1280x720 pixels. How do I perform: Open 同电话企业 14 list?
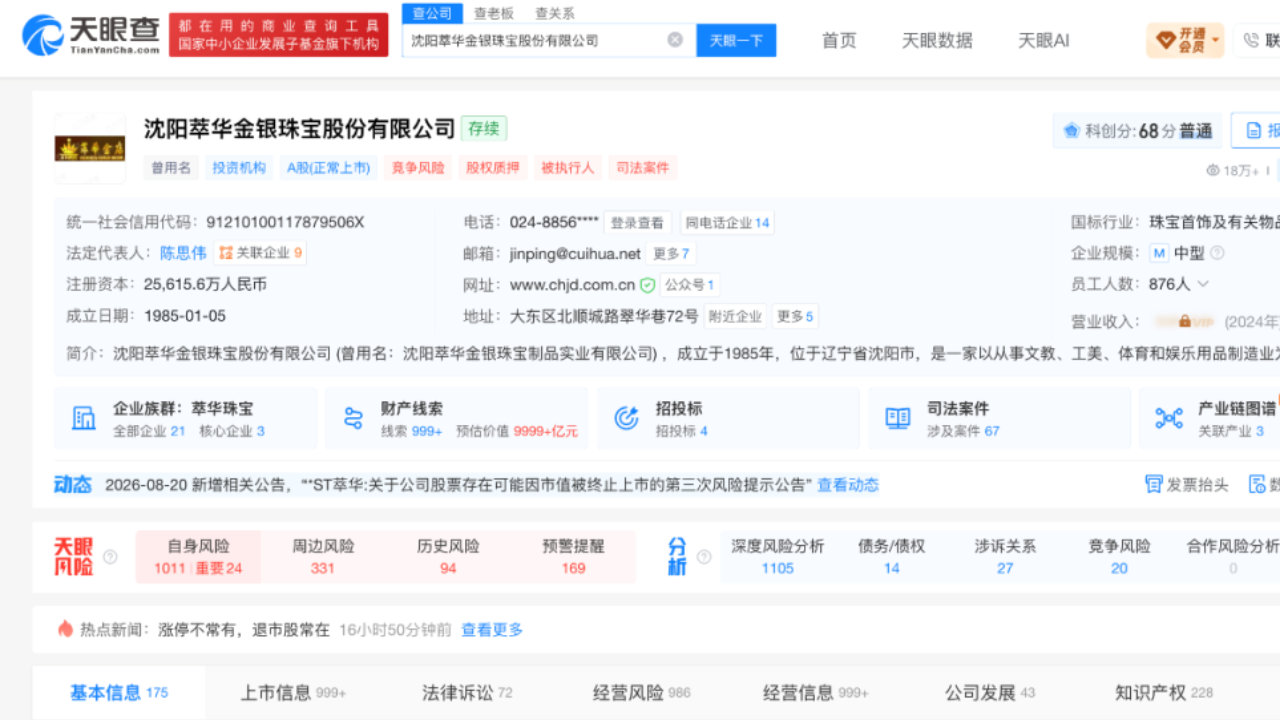click(x=727, y=222)
